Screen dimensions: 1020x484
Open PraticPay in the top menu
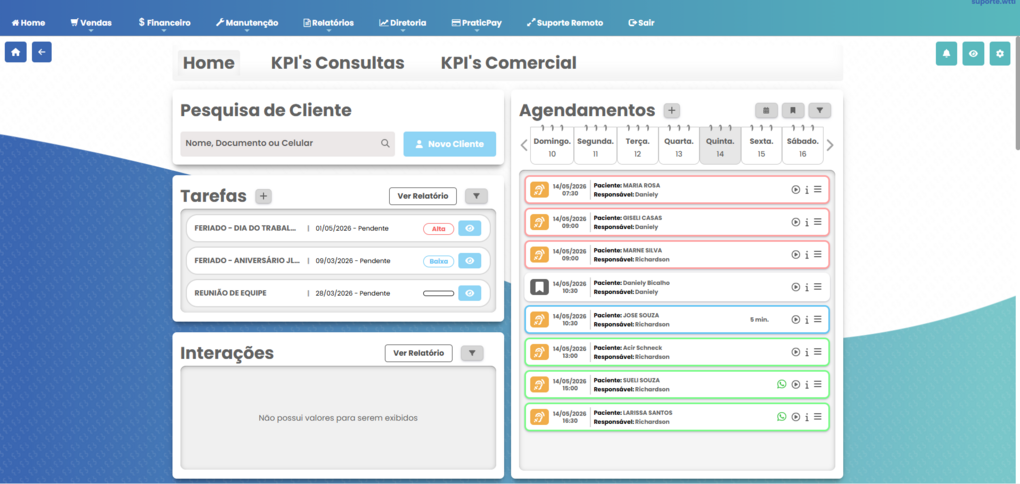coord(477,23)
